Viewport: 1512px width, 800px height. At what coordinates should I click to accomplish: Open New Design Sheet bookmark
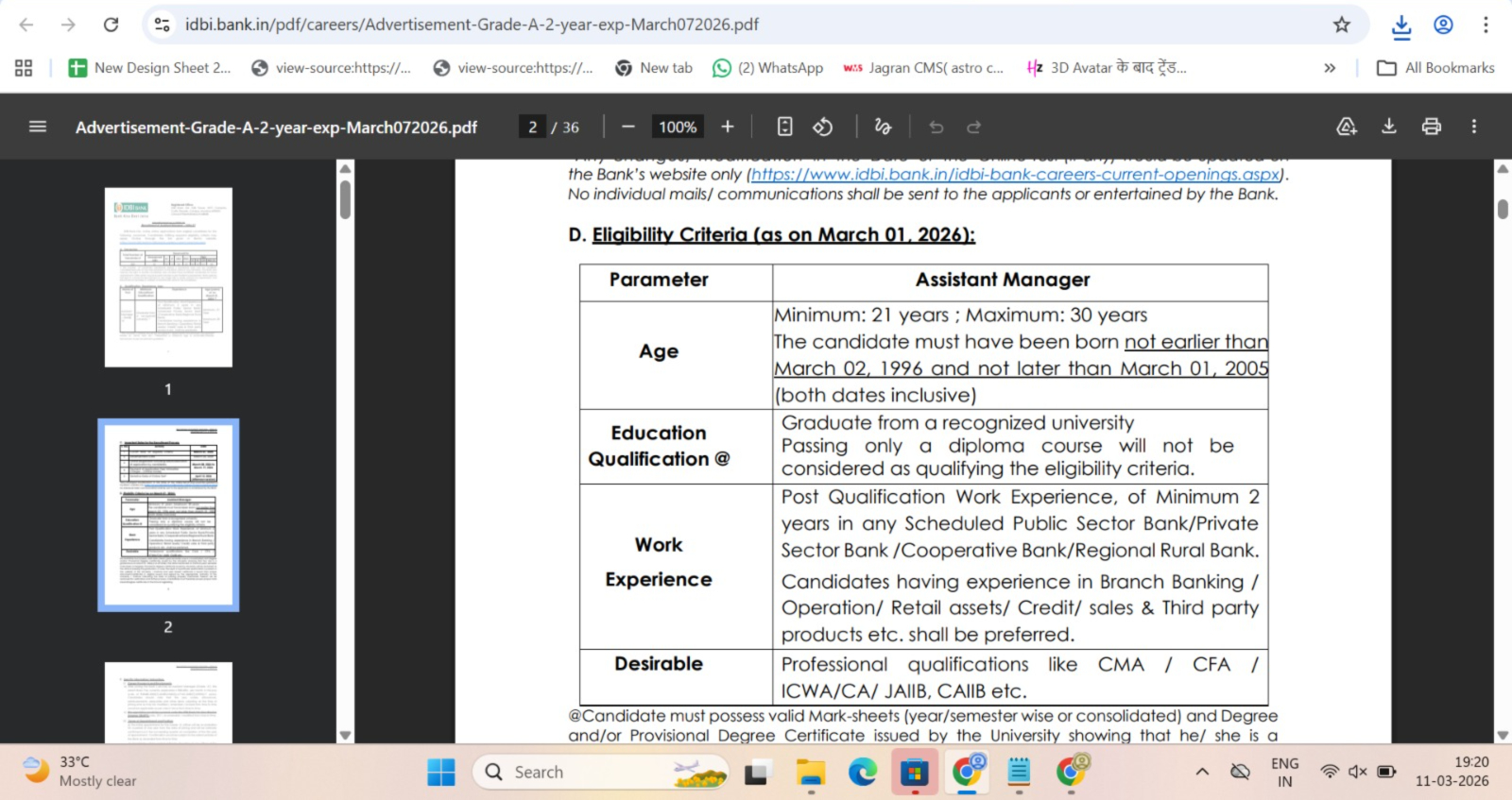click(x=149, y=68)
